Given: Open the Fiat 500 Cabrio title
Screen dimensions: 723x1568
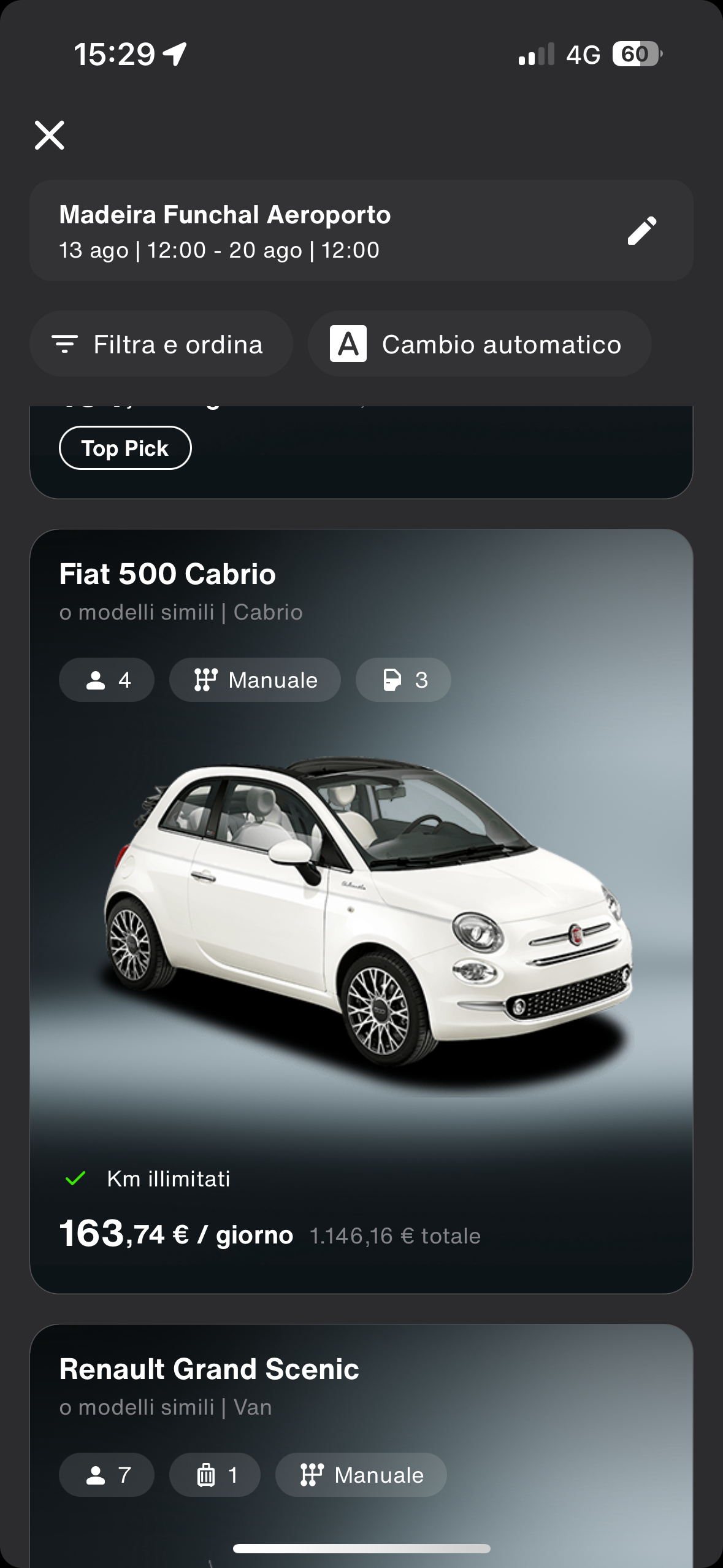Looking at the screenshot, I should pyautogui.click(x=167, y=574).
